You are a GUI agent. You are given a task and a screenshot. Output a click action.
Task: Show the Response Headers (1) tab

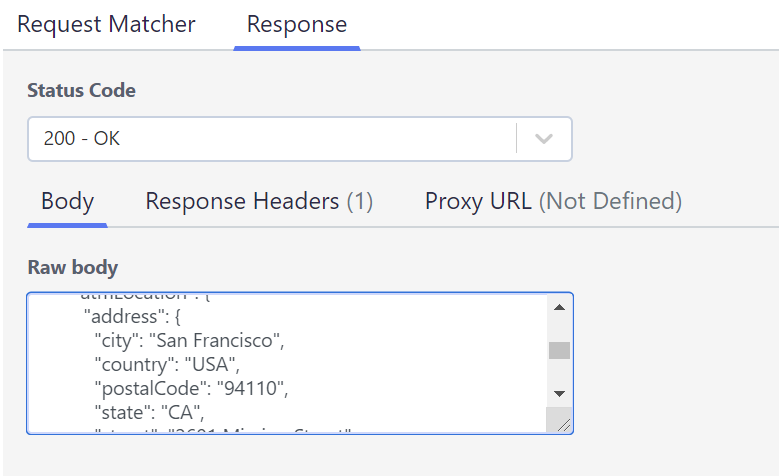[259, 201]
